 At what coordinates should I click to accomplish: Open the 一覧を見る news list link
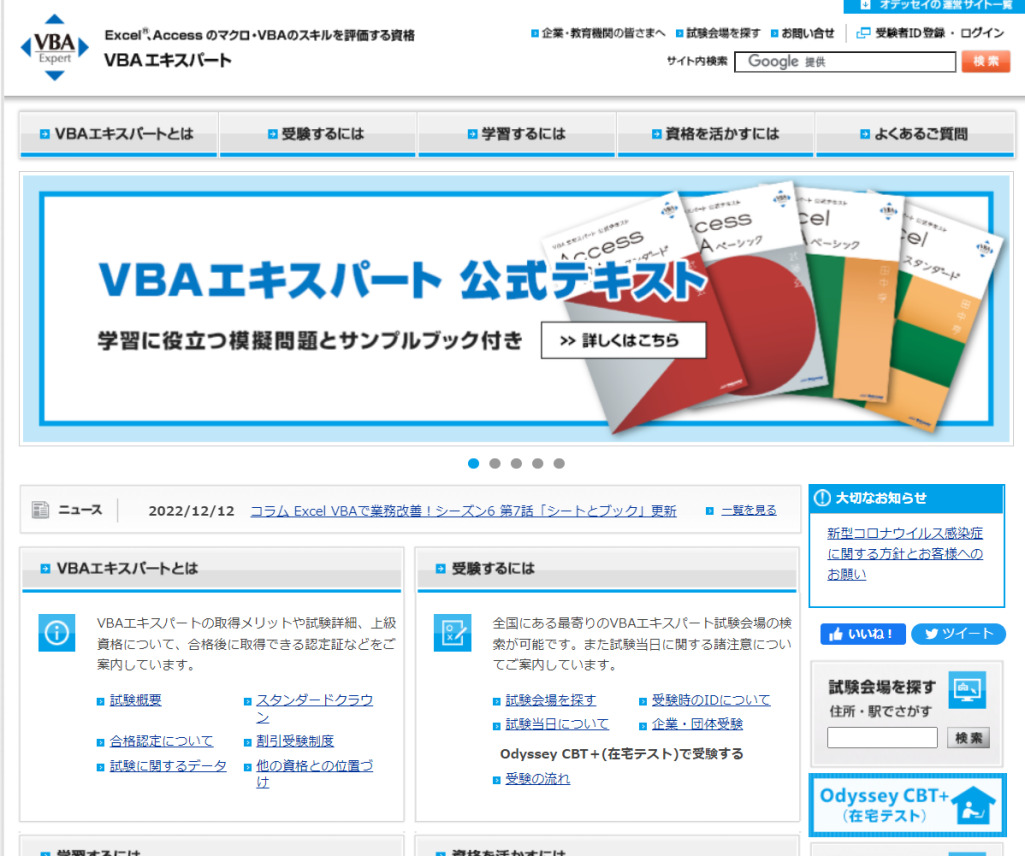(749, 510)
